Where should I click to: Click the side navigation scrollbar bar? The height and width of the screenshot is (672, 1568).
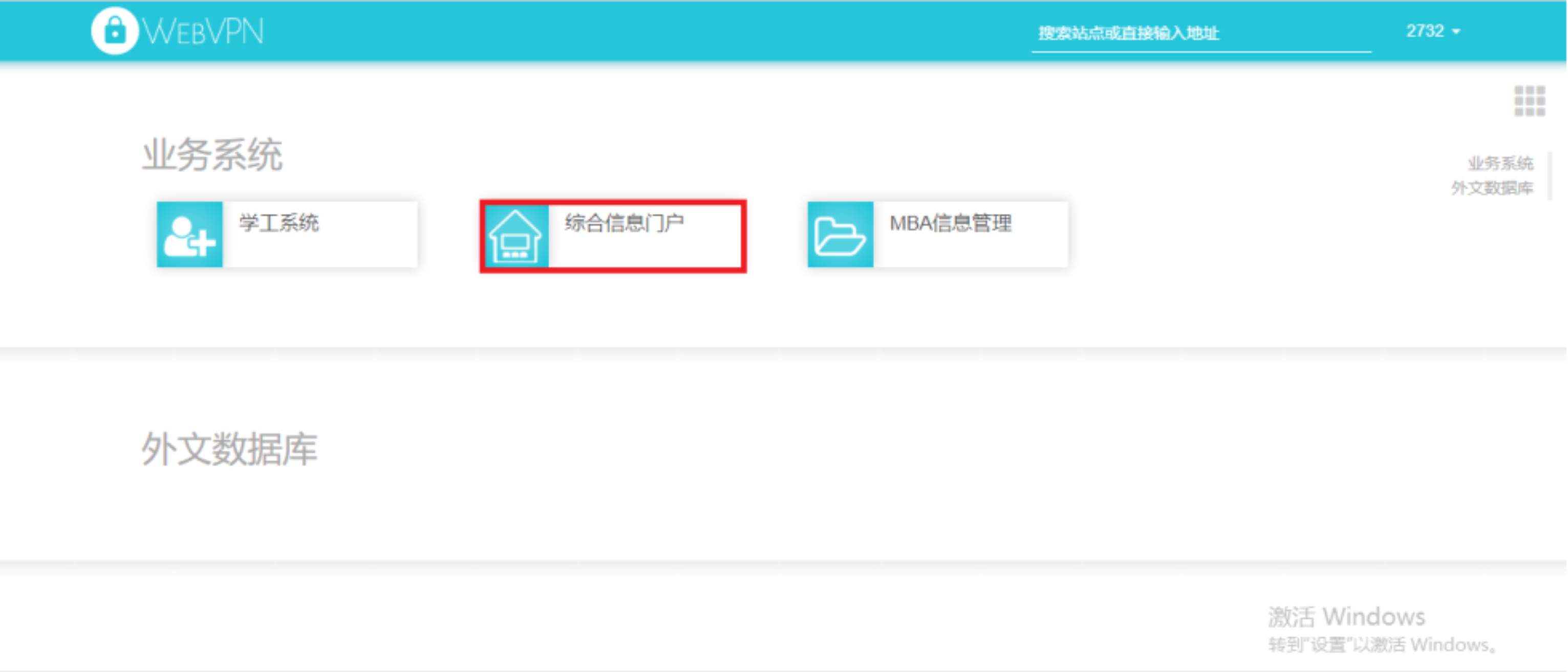pos(1550,176)
